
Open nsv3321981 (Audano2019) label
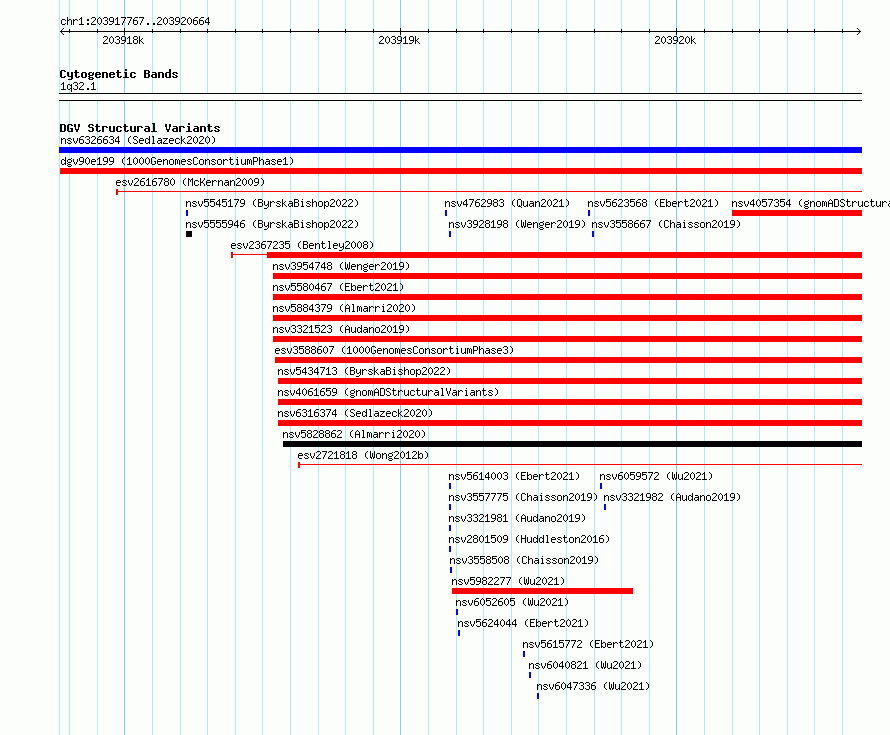[517, 518]
